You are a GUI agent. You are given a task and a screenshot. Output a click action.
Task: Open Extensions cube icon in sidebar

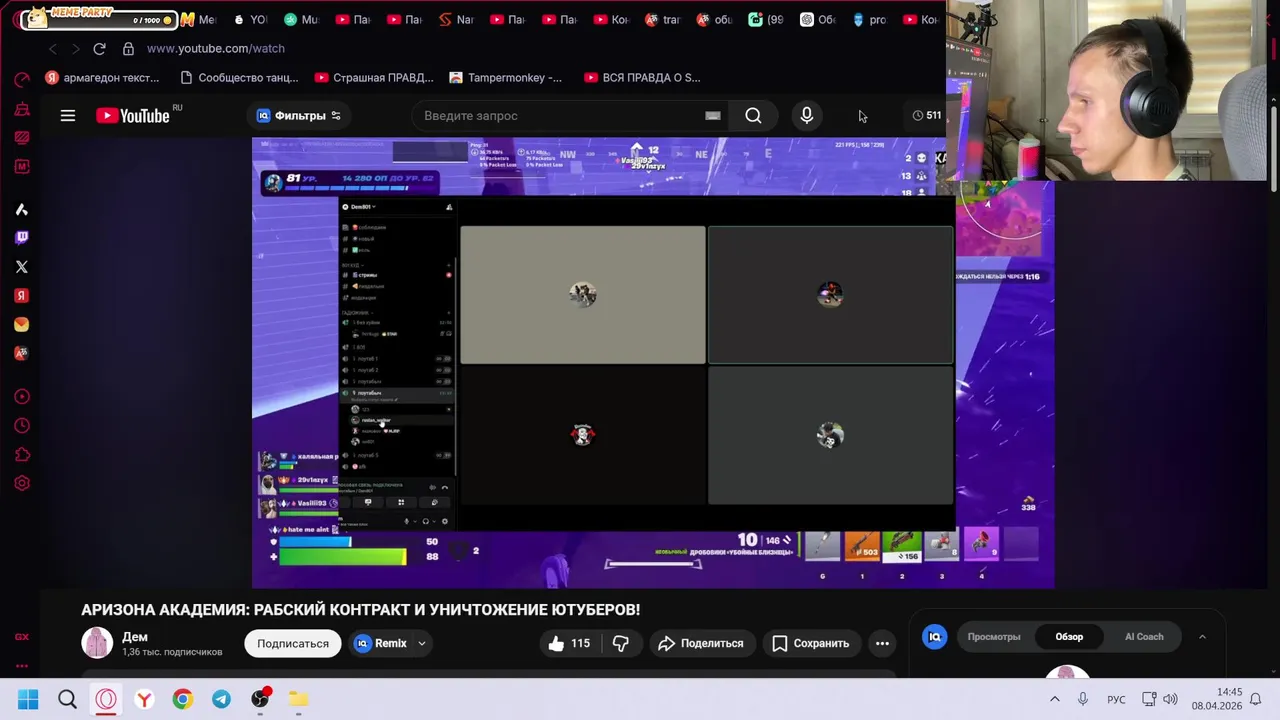click(22, 455)
